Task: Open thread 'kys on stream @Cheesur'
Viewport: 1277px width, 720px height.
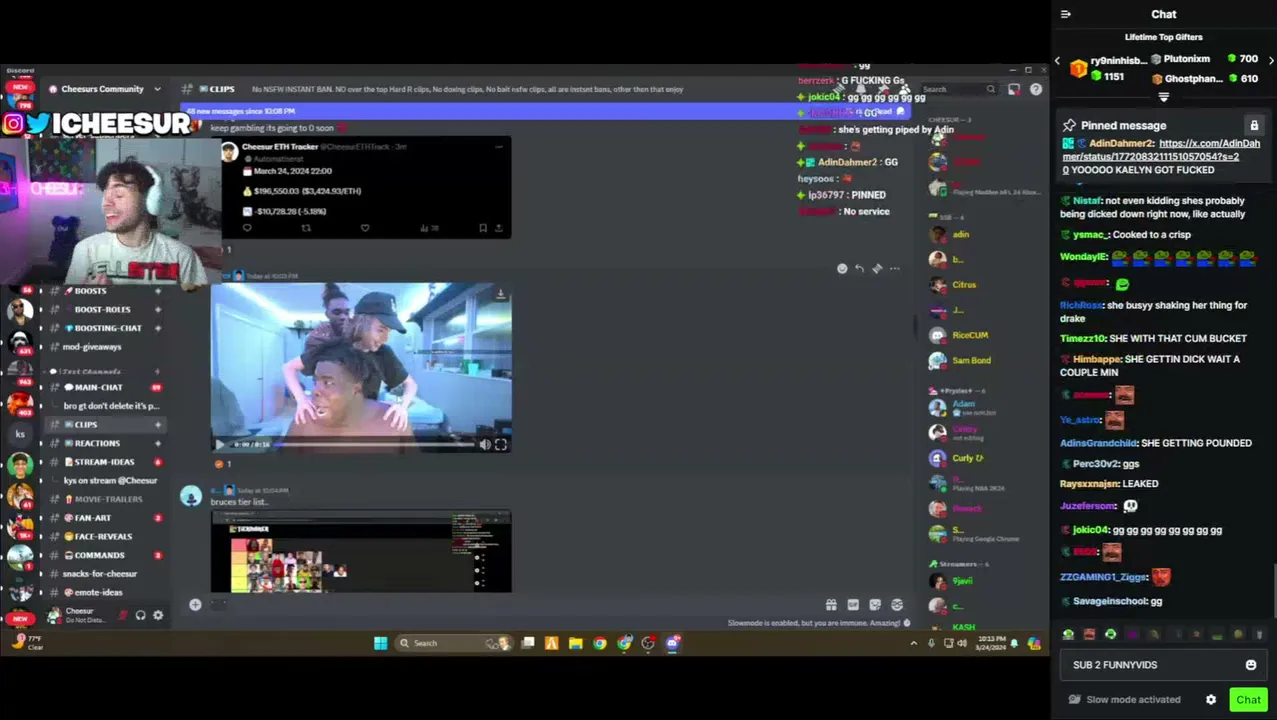Action: [x=110, y=480]
